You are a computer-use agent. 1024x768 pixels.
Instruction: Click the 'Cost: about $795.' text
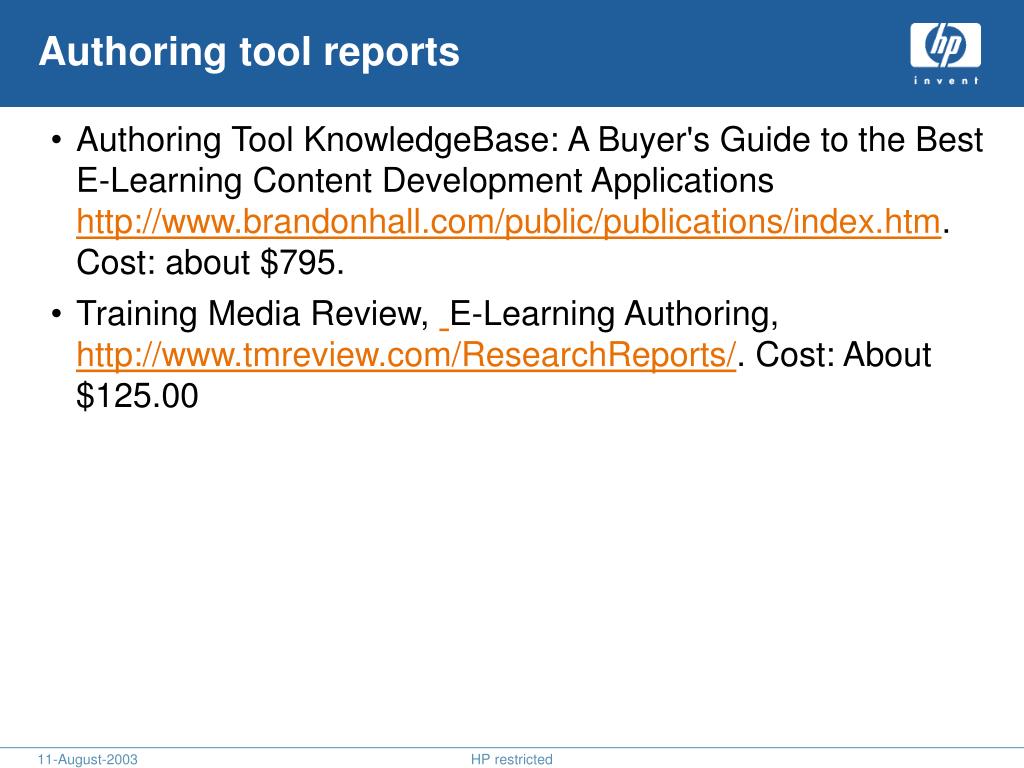coord(210,263)
